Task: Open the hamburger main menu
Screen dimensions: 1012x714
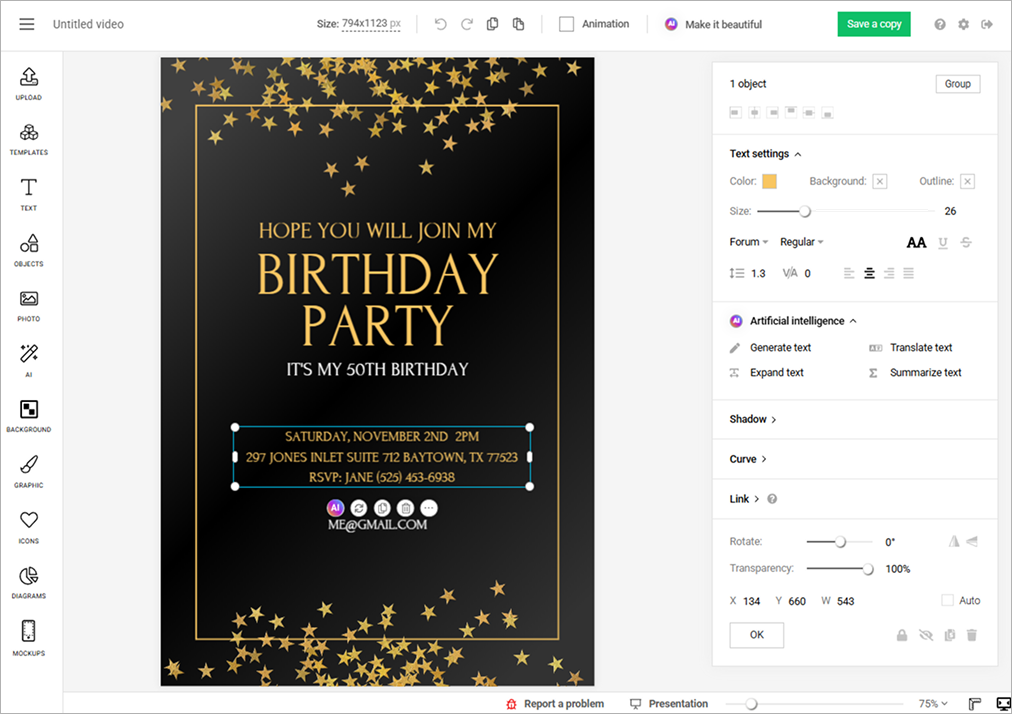Action: tap(26, 24)
